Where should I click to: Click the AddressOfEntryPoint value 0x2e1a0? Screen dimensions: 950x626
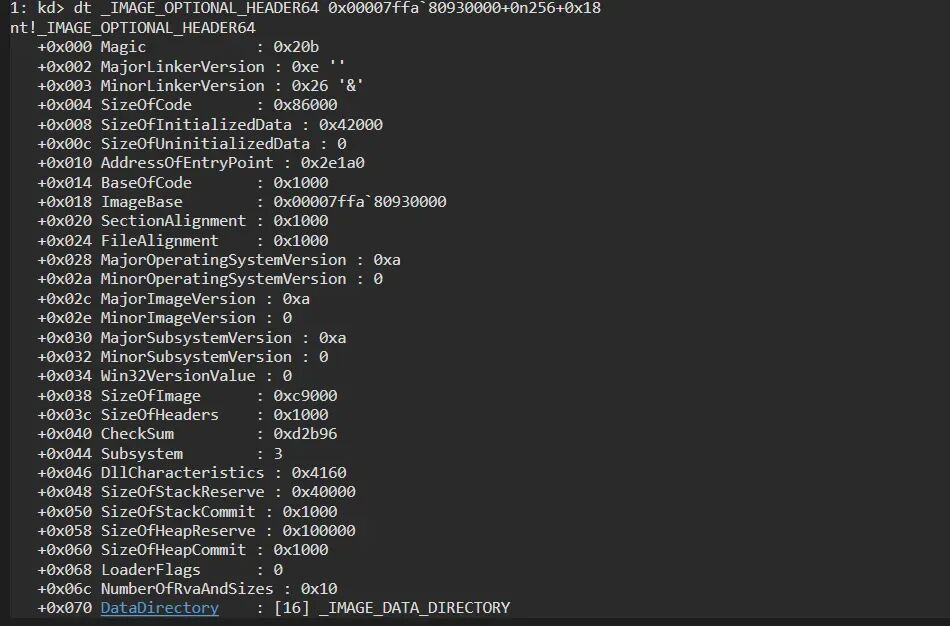(333, 163)
